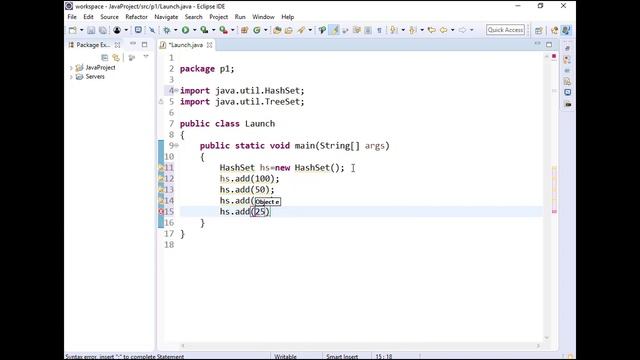Click the warning marker on line 11

click(x=161, y=167)
